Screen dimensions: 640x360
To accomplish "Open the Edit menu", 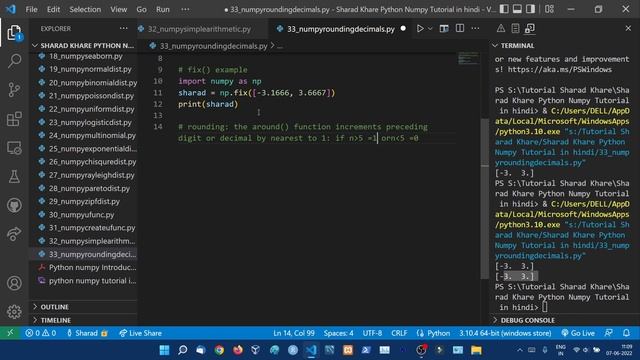I will (x=53, y=9).
